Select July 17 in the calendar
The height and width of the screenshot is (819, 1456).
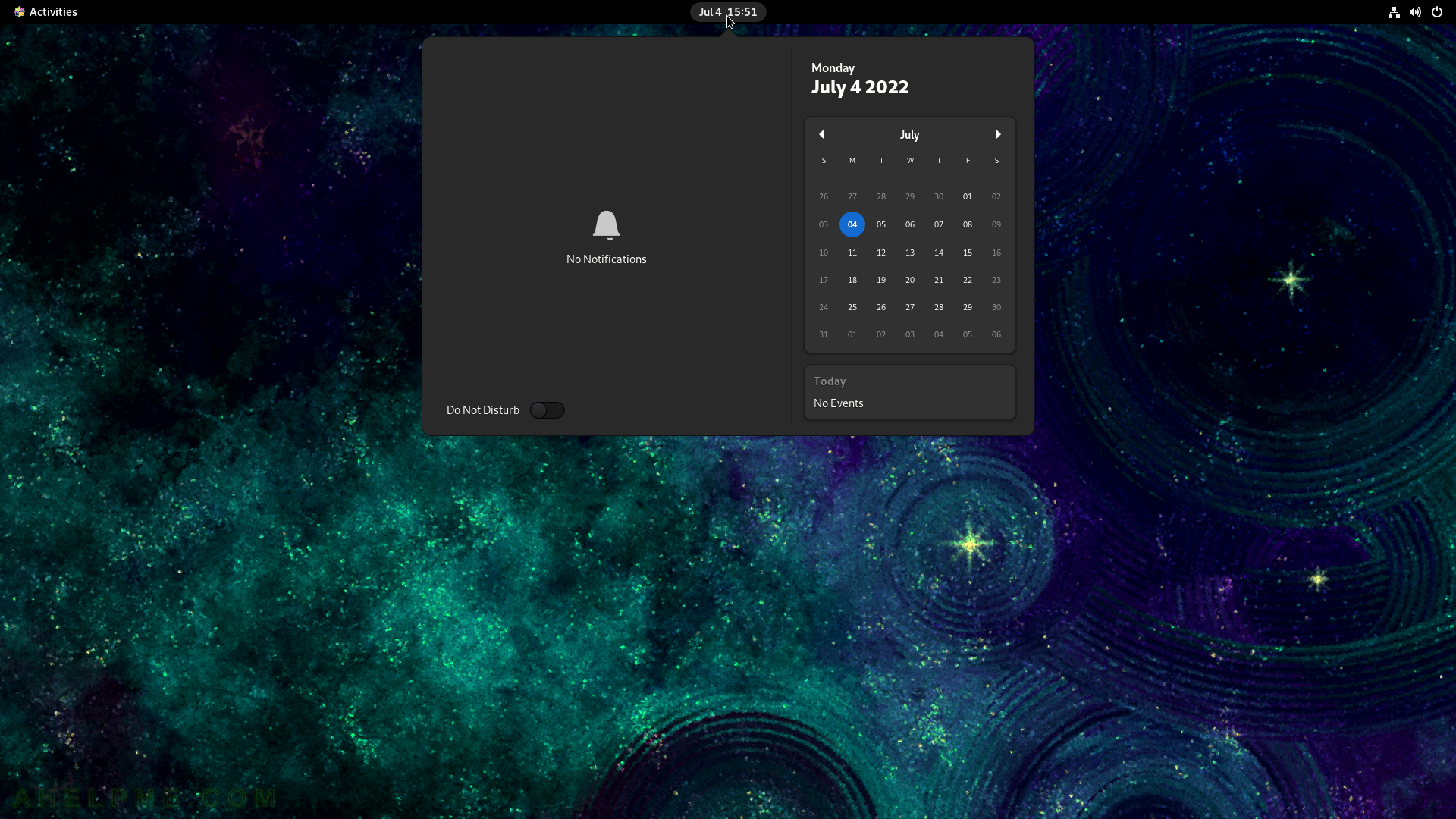point(824,280)
